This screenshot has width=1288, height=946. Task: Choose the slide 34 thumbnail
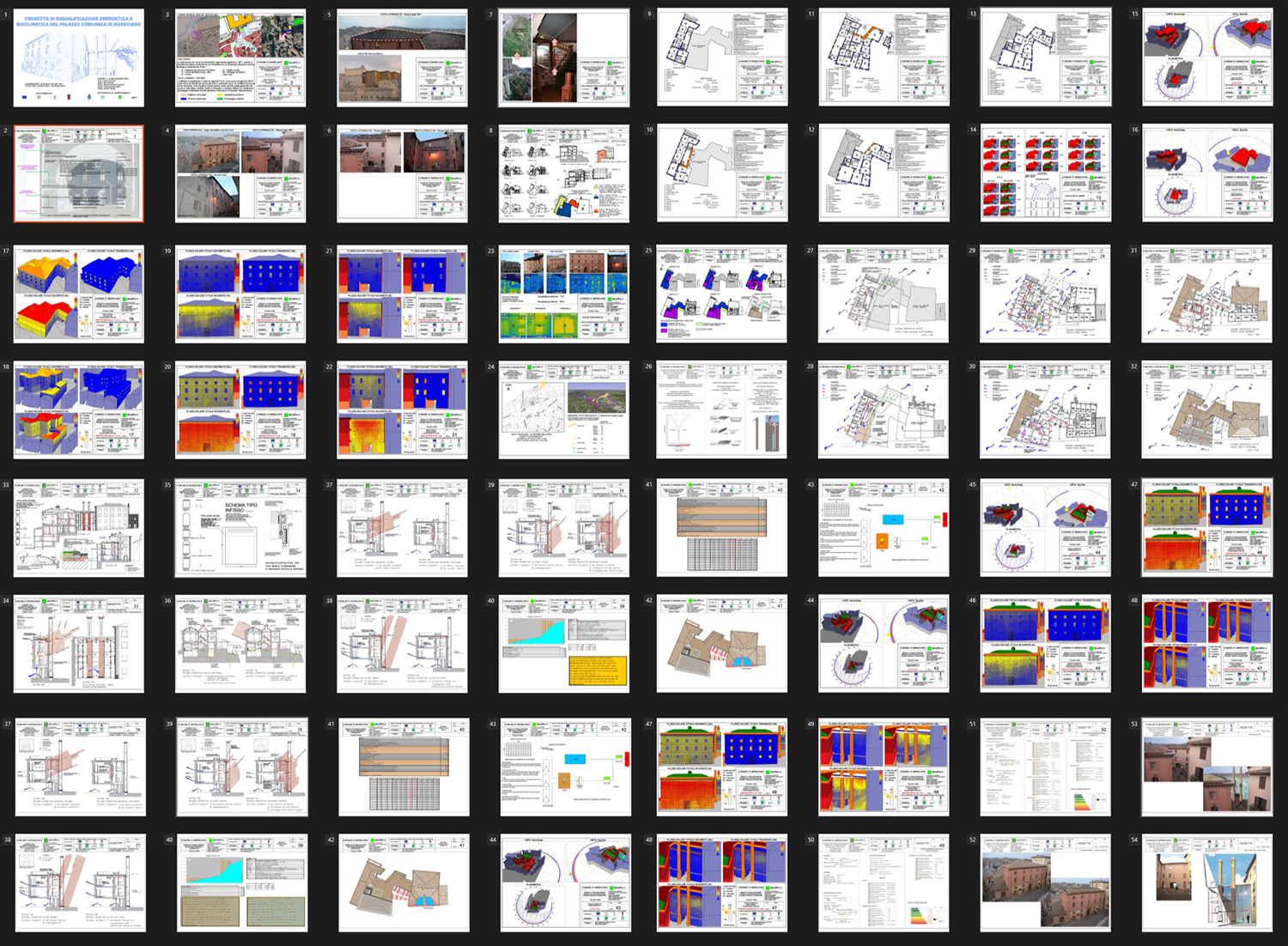coord(79,644)
